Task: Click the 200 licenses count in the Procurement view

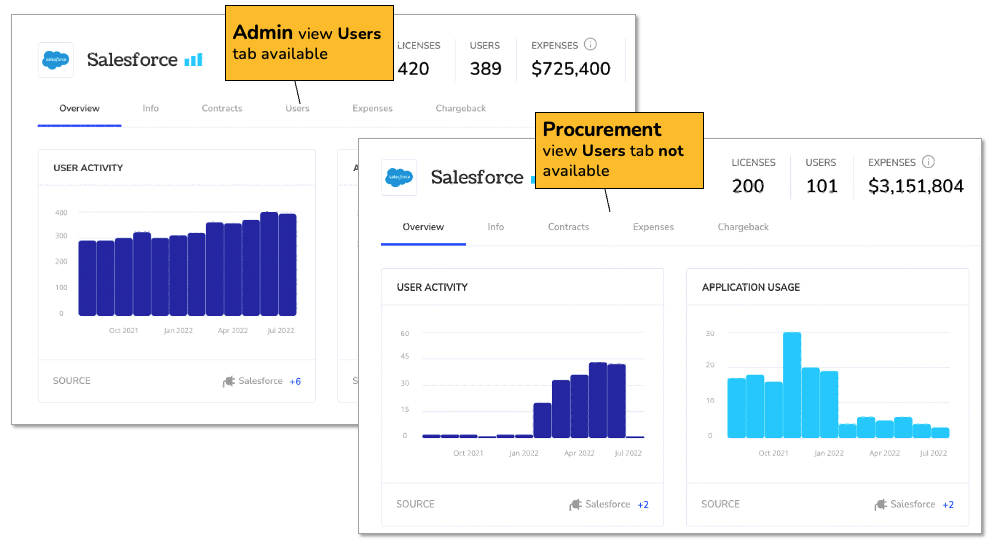Action: (748, 186)
